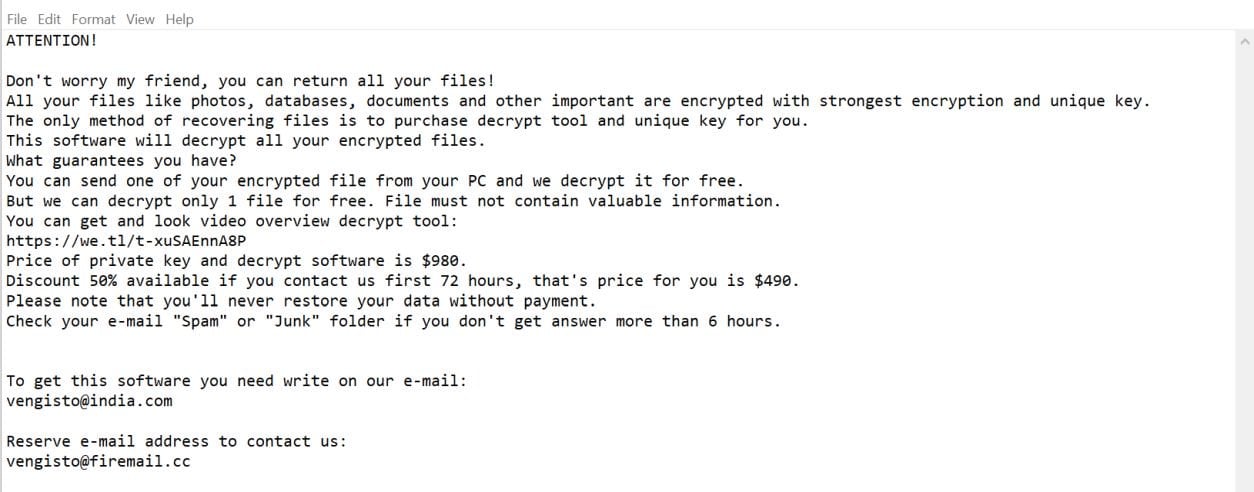Click the scrollbar up arrow
Viewport: 1254px width, 492px height.
click(1244, 42)
